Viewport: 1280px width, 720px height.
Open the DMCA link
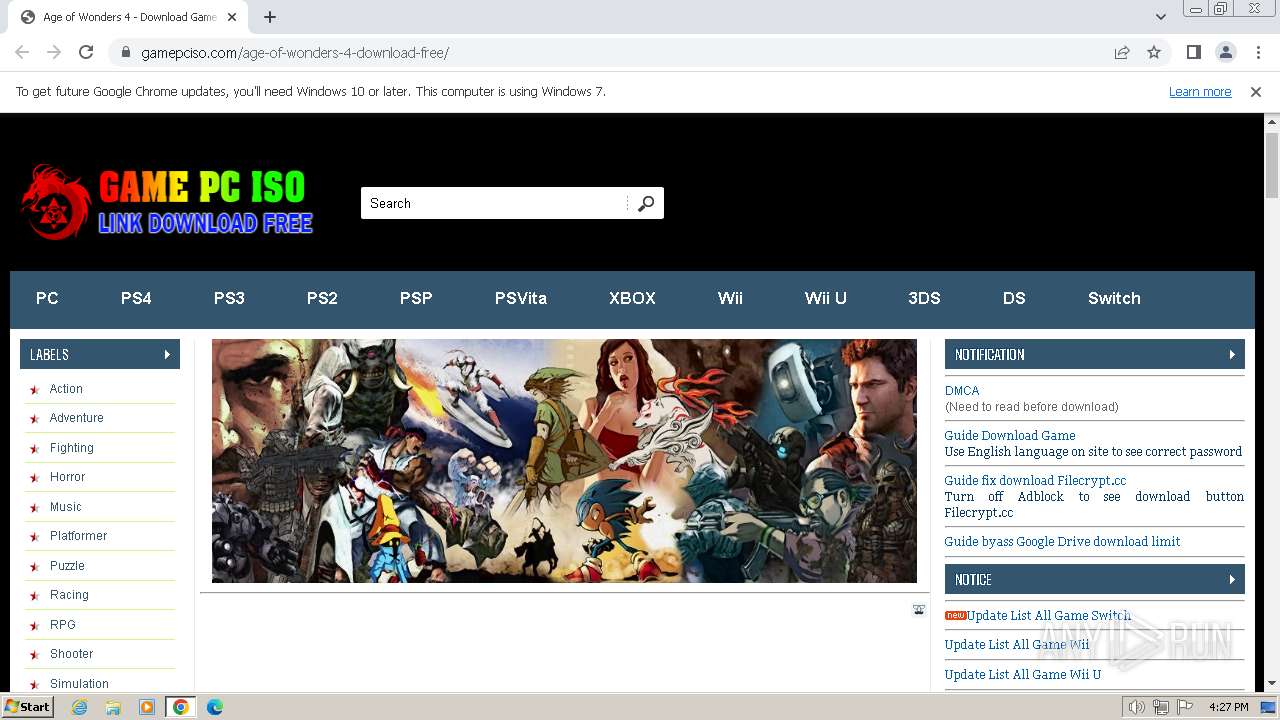coord(962,391)
